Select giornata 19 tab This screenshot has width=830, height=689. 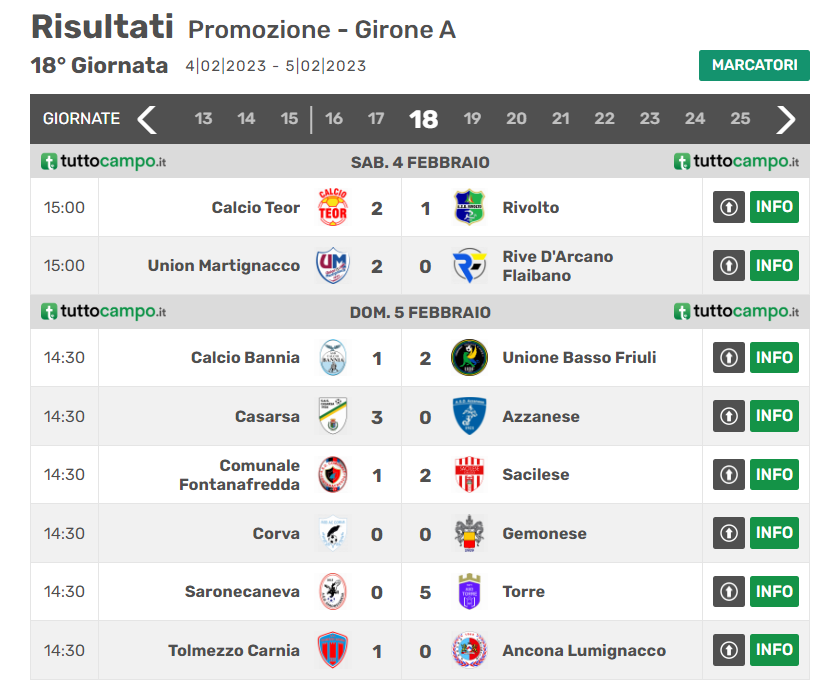tap(472, 119)
